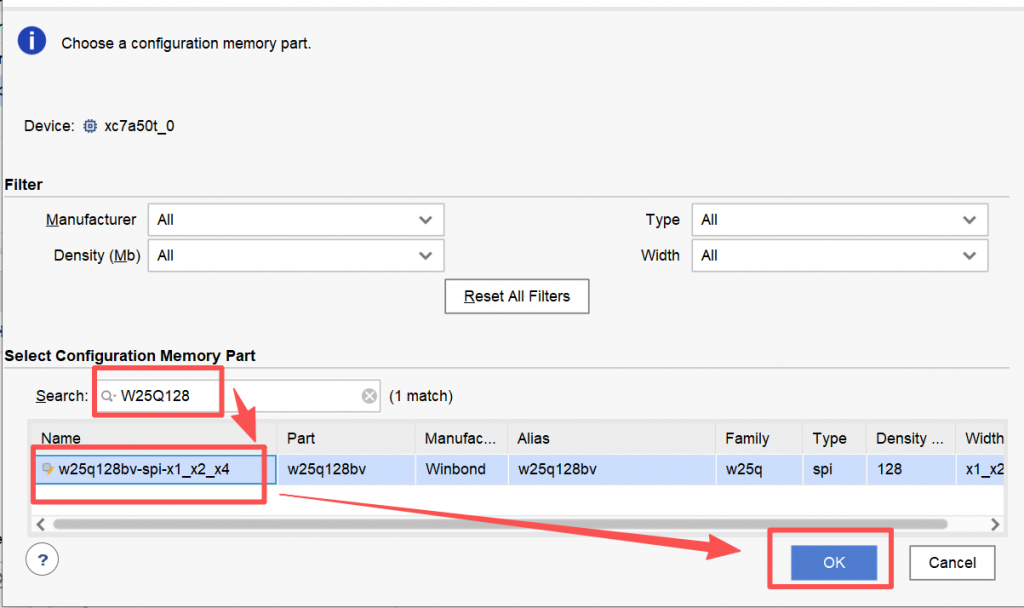Screen dimensions: 1024x608
Task: Clear the search field with X icon
Action: 369,396
